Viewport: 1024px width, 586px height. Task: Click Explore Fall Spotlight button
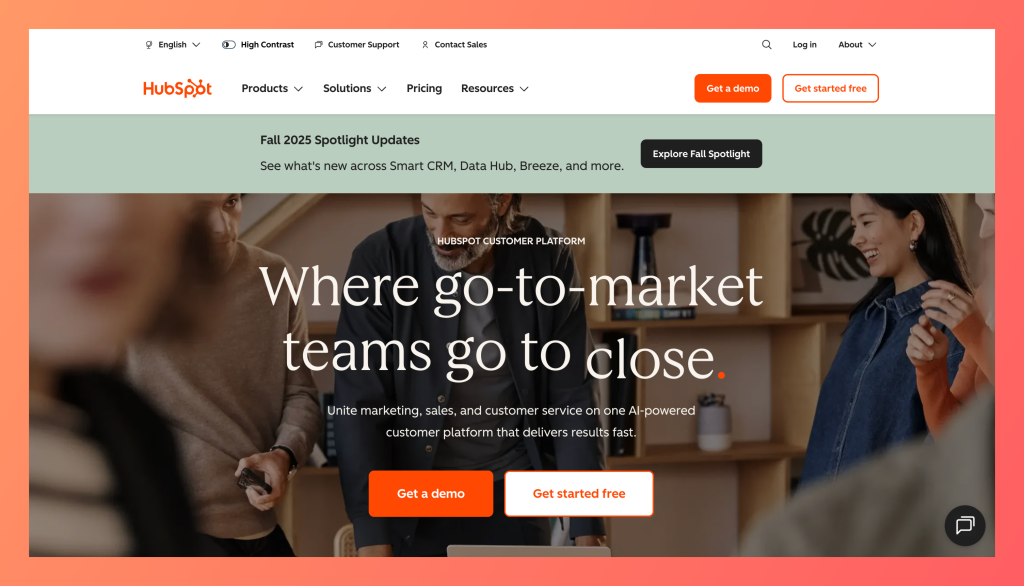coord(701,154)
